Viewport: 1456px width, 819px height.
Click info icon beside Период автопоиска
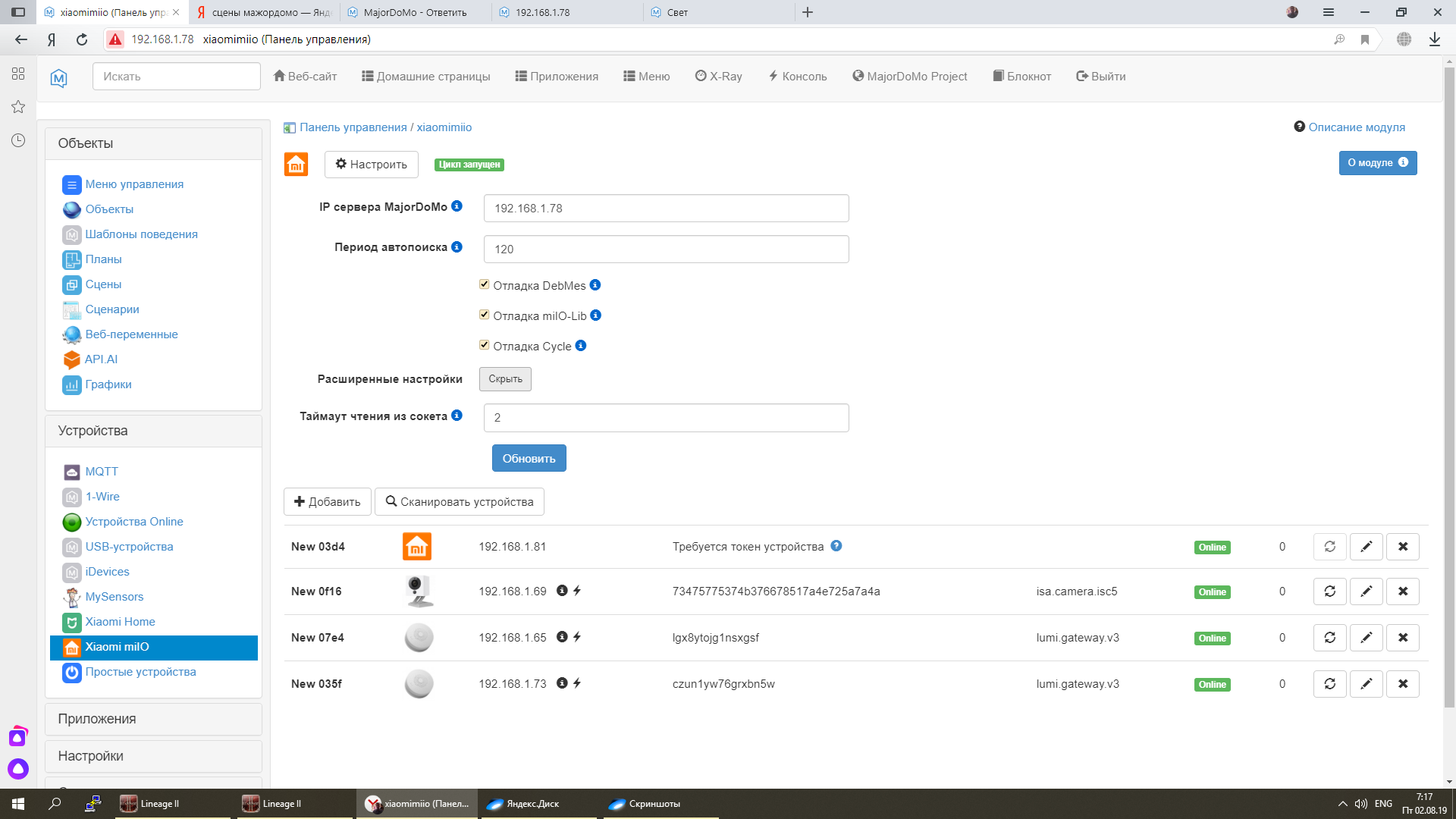(457, 246)
